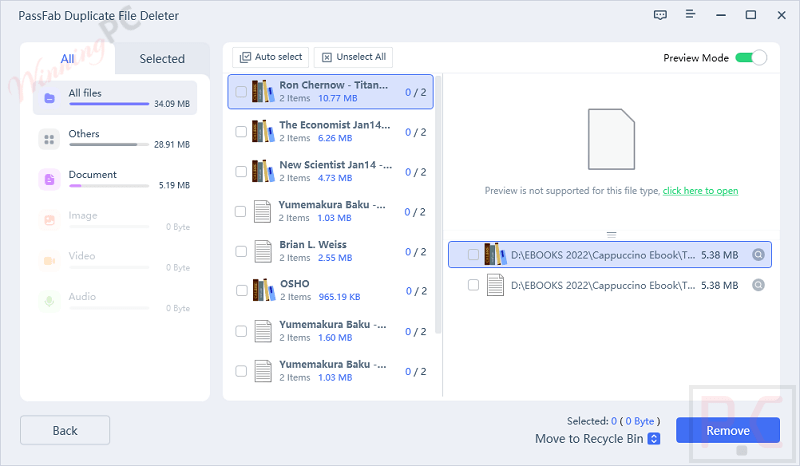
Task: Open the feedback chat icon in title bar
Action: point(660,15)
